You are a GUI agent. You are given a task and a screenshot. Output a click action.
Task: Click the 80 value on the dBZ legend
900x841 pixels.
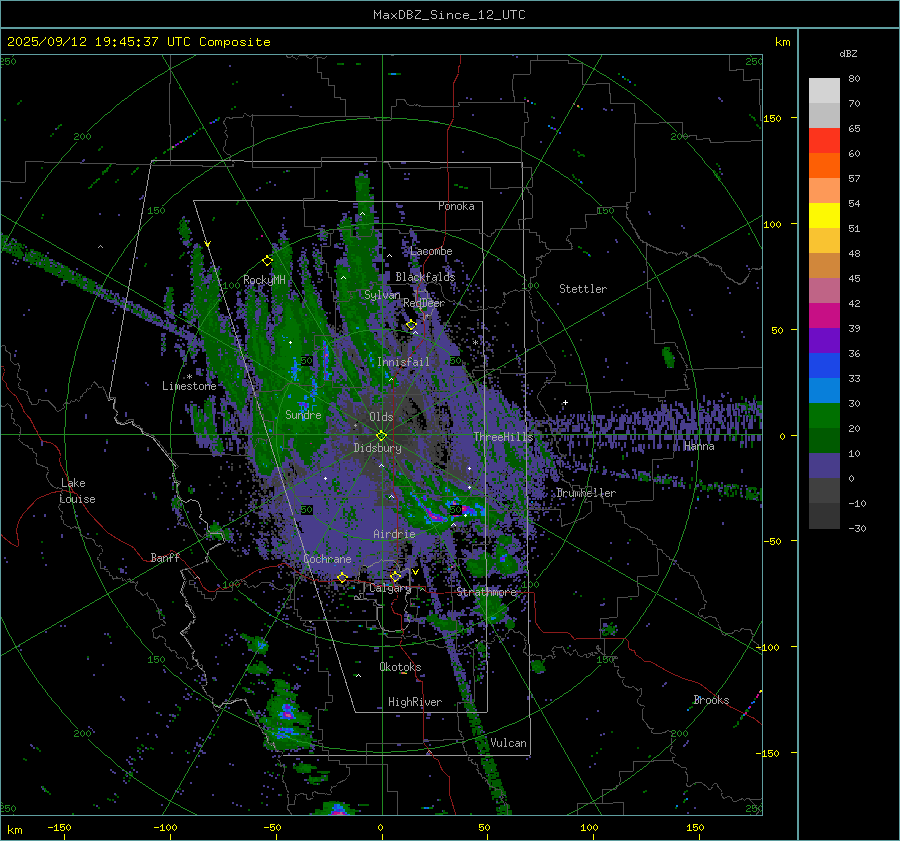[854, 79]
